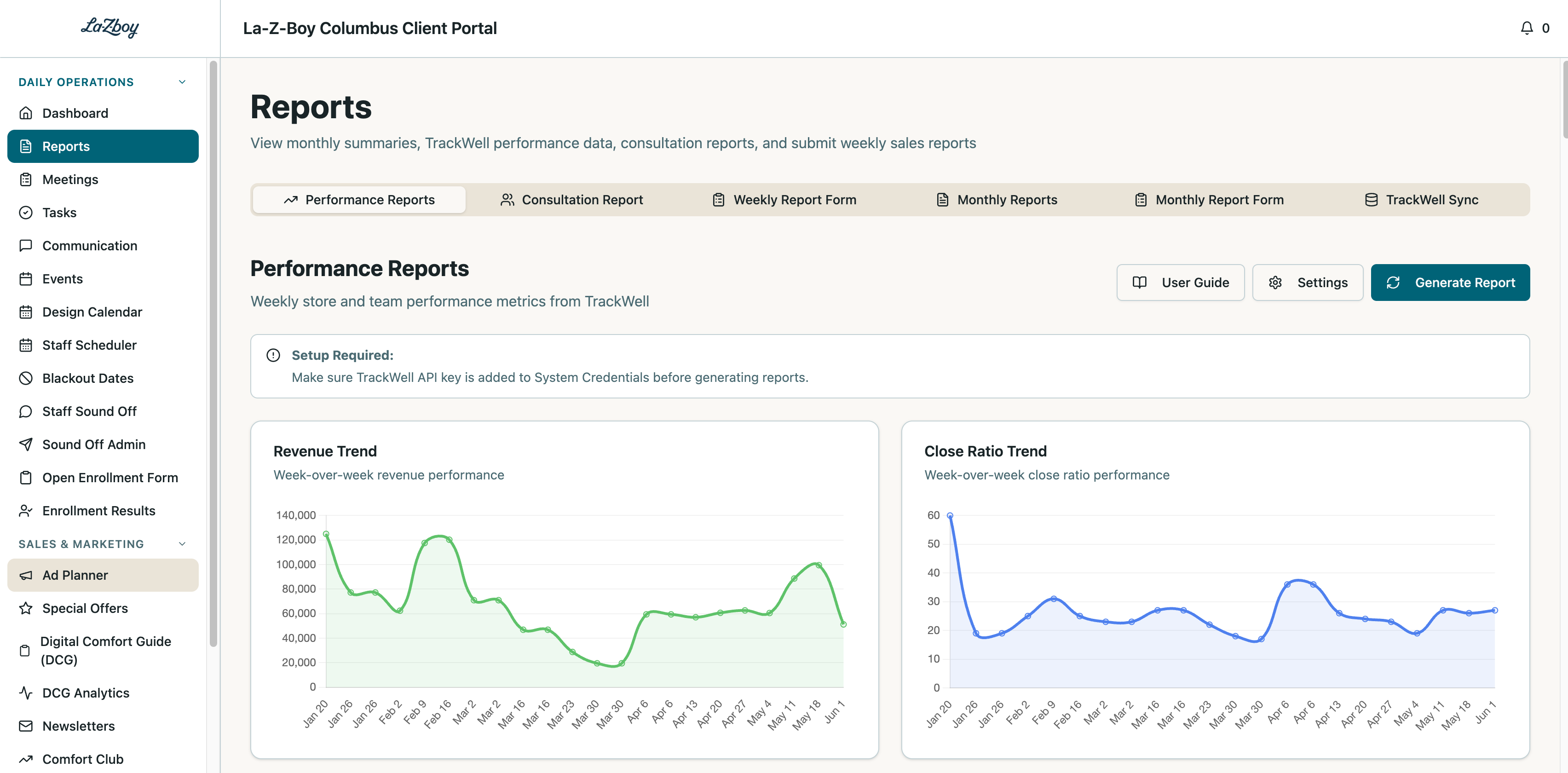The width and height of the screenshot is (1568, 773).
Task: Click the La-Z-Boy logo
Action: (110, 28)
